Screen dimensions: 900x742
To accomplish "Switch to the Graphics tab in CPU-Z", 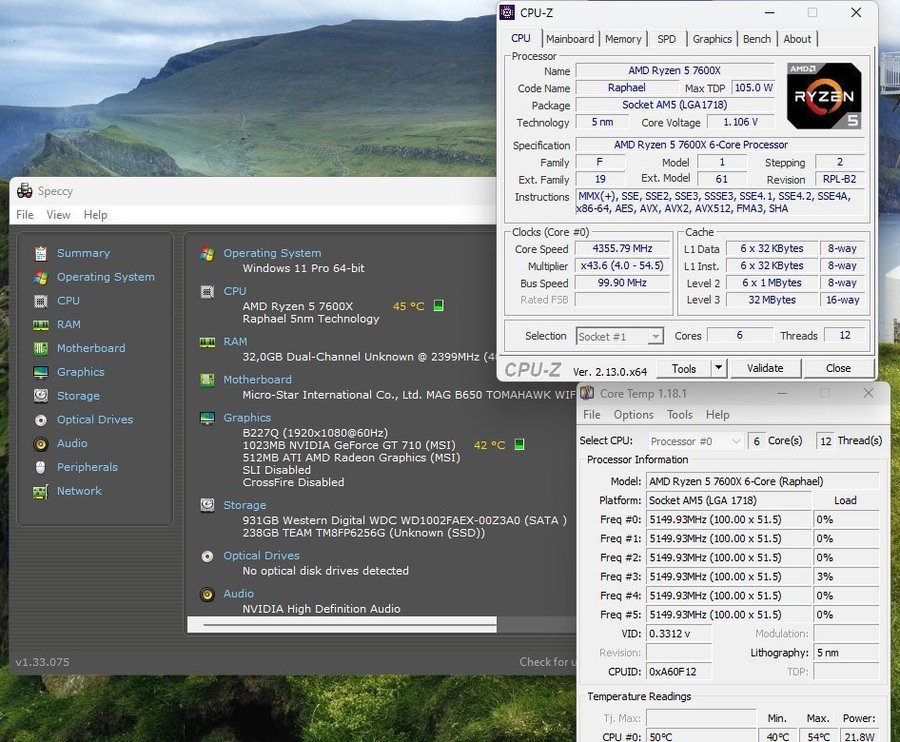I will click(x=712, y=39).
